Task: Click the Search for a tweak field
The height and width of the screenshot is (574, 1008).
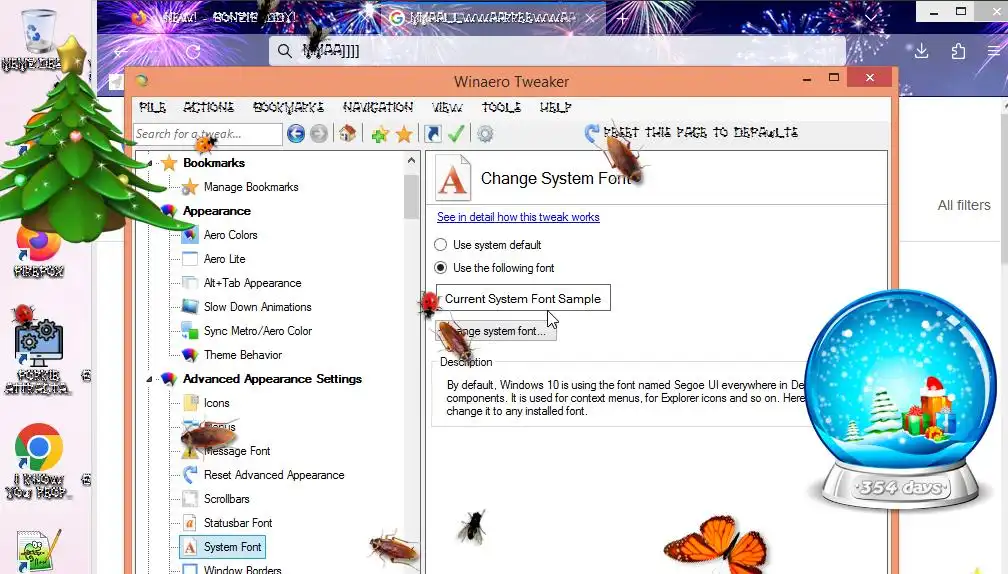Action: pos(208,134)
